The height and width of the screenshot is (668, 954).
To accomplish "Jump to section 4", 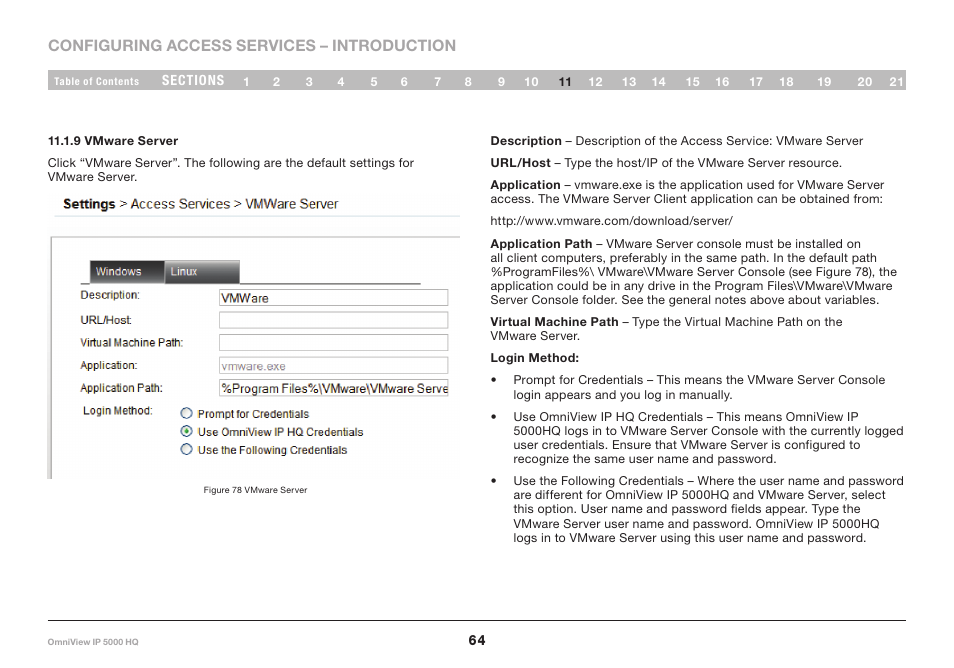I will 341,82.
